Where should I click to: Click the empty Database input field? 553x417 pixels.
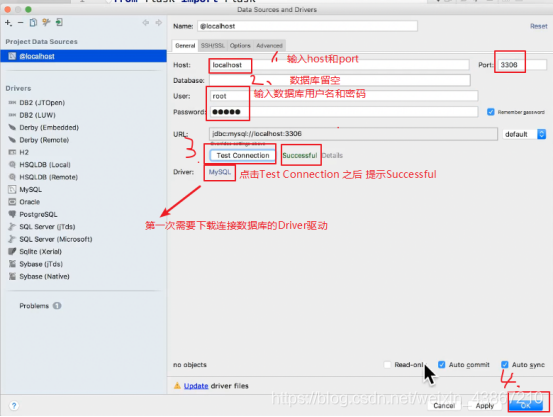(x=340, y=80)
